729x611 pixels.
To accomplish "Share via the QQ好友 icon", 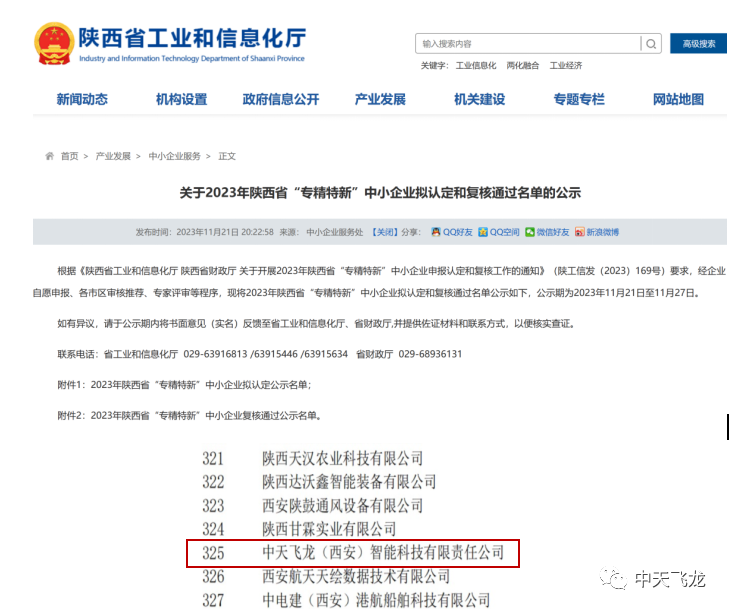I will [x=436, y=232].
